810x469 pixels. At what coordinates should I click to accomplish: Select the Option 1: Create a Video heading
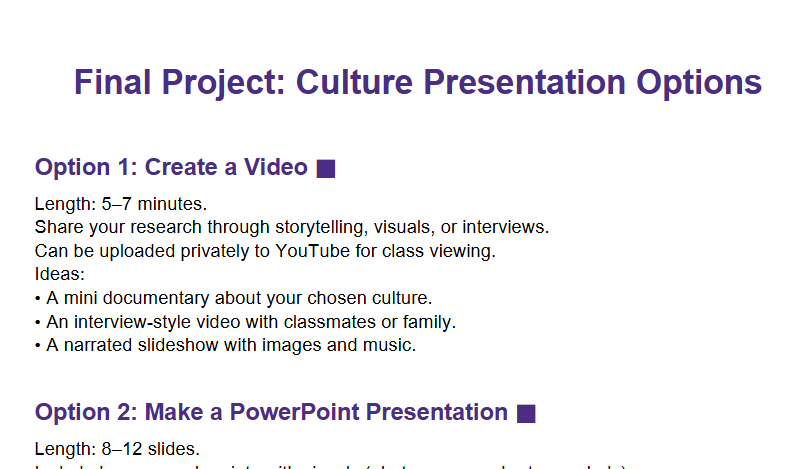pyautogui.click(x=171, y=167)
